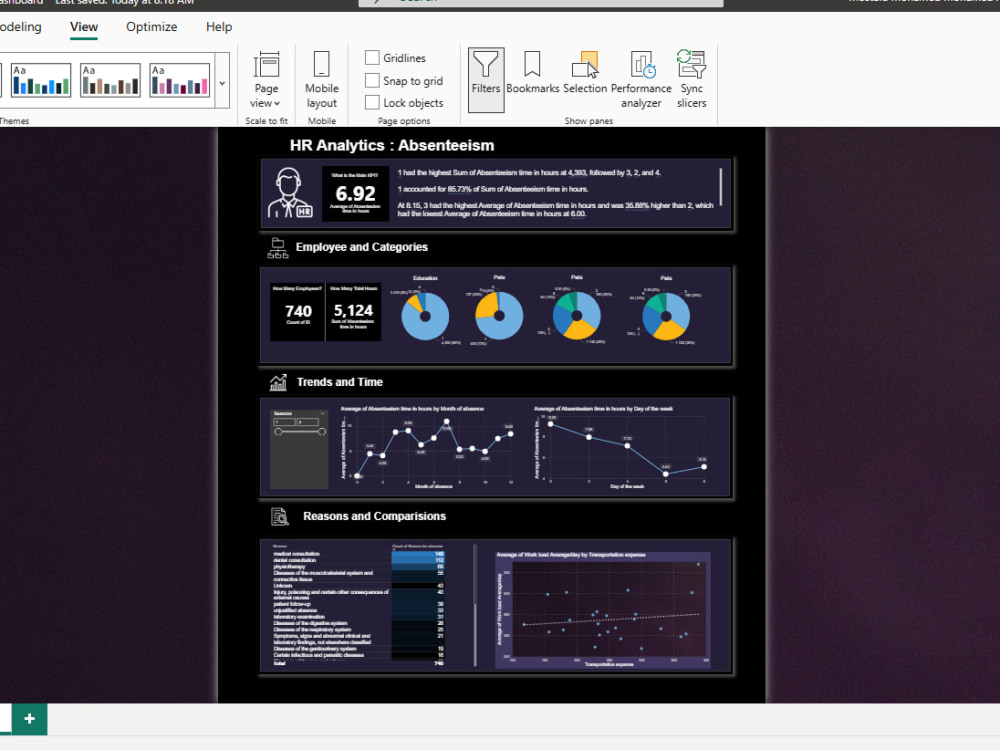Click the Seasons slicer maximum value box

(308, 422)
